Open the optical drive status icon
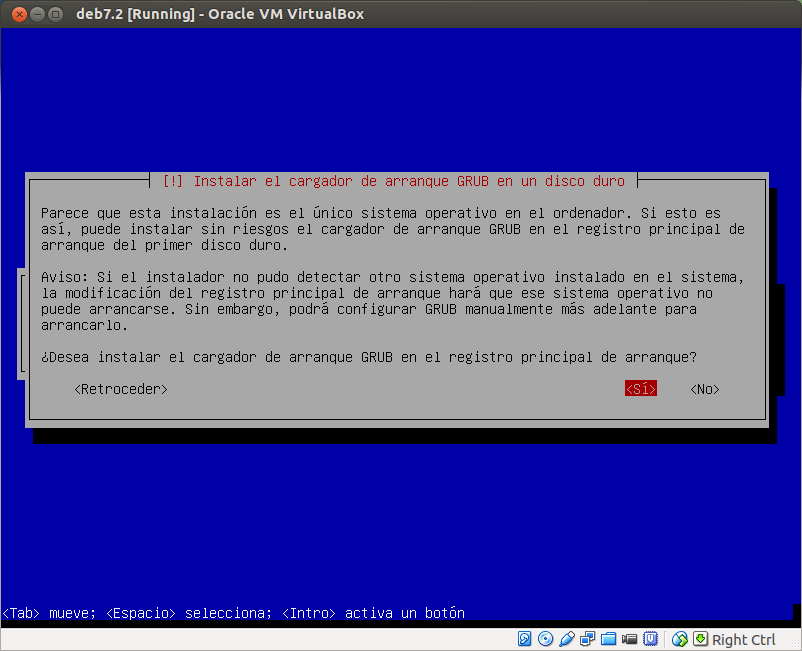 [546, 639]
